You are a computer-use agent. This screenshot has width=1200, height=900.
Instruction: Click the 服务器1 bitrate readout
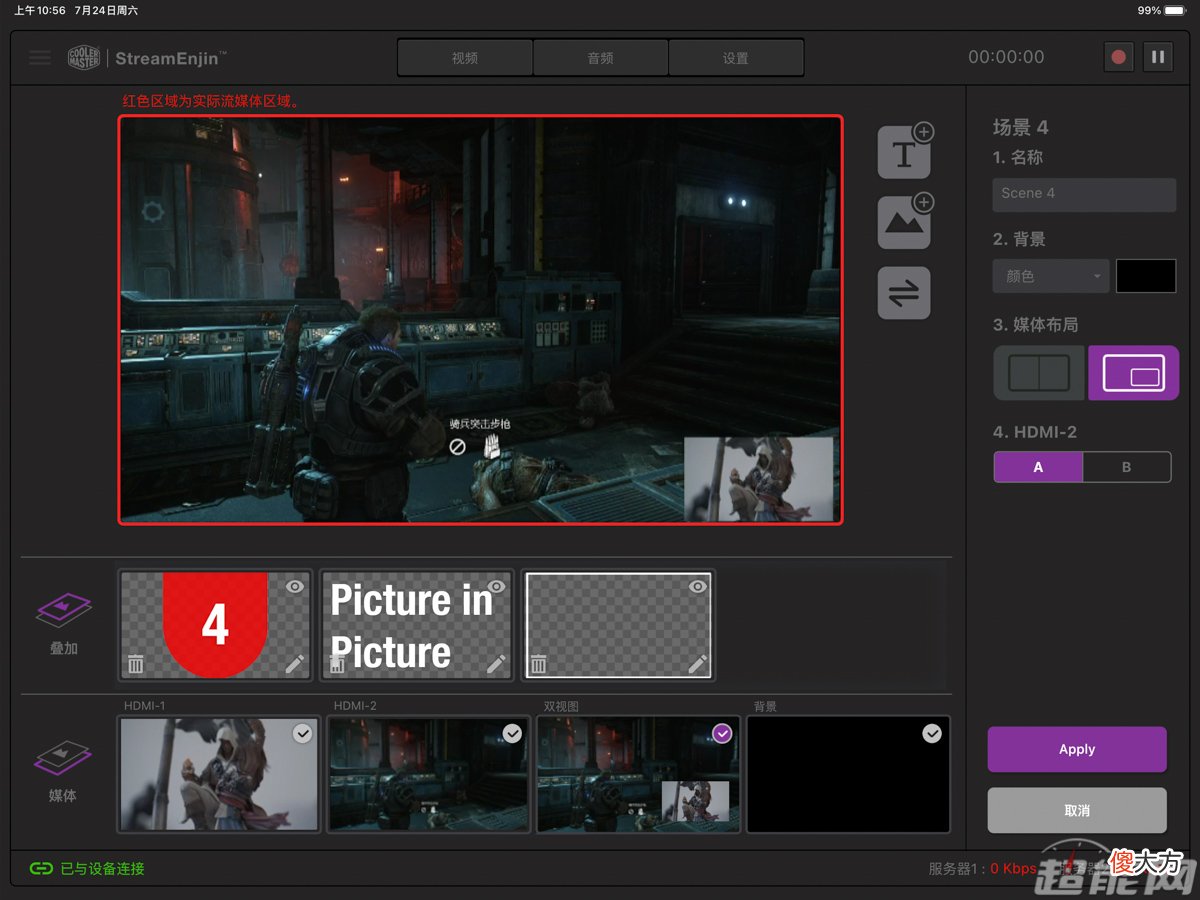tap(983, 869)
